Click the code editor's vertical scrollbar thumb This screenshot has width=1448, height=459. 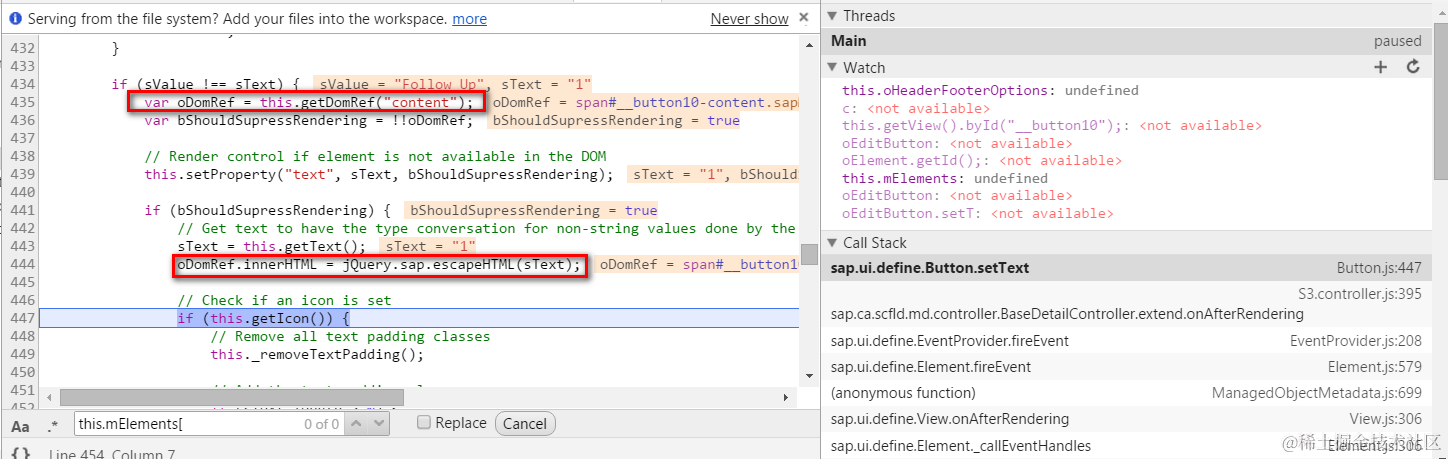pos(810,254)
